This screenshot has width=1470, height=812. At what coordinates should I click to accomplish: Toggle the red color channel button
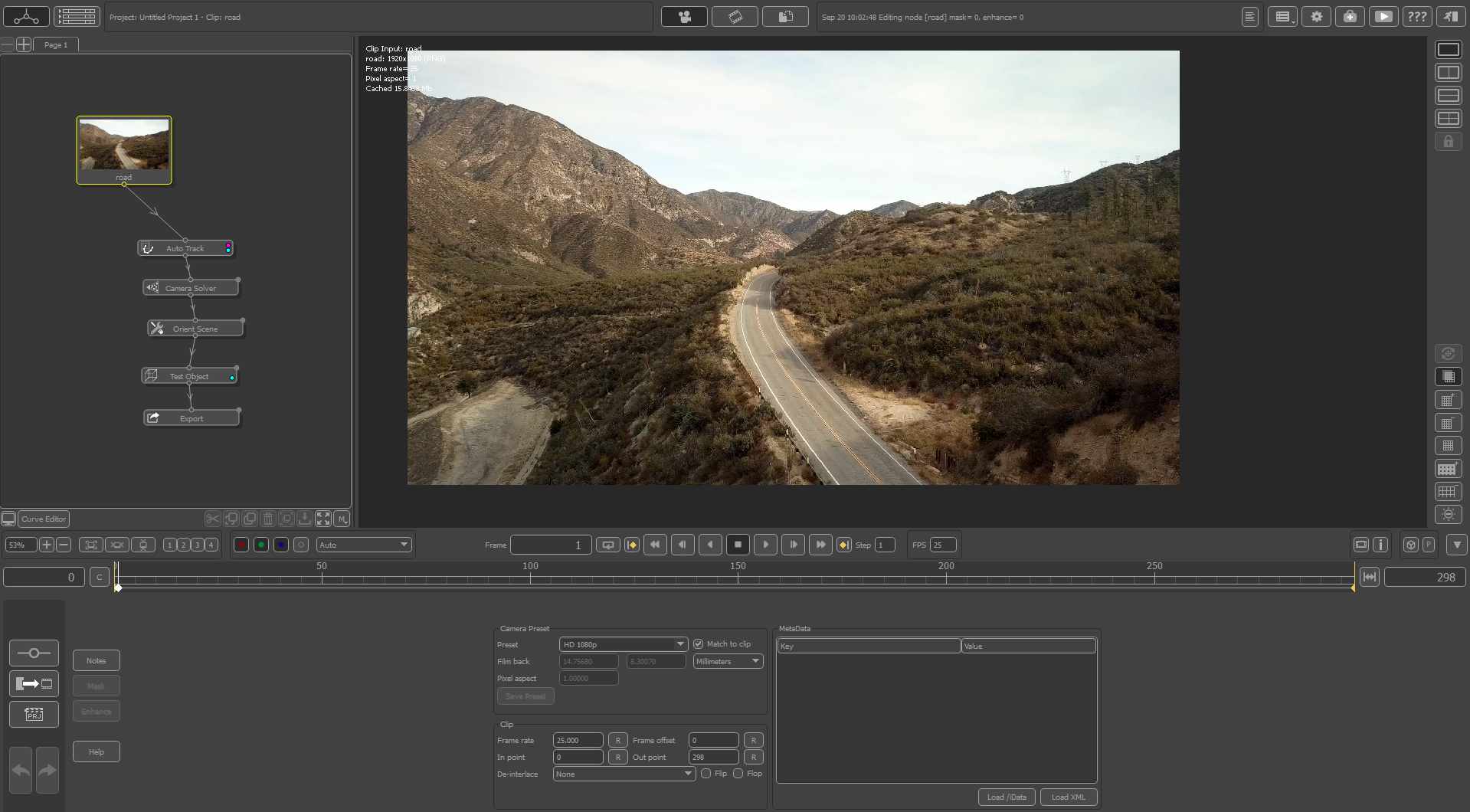coord(241,545)
